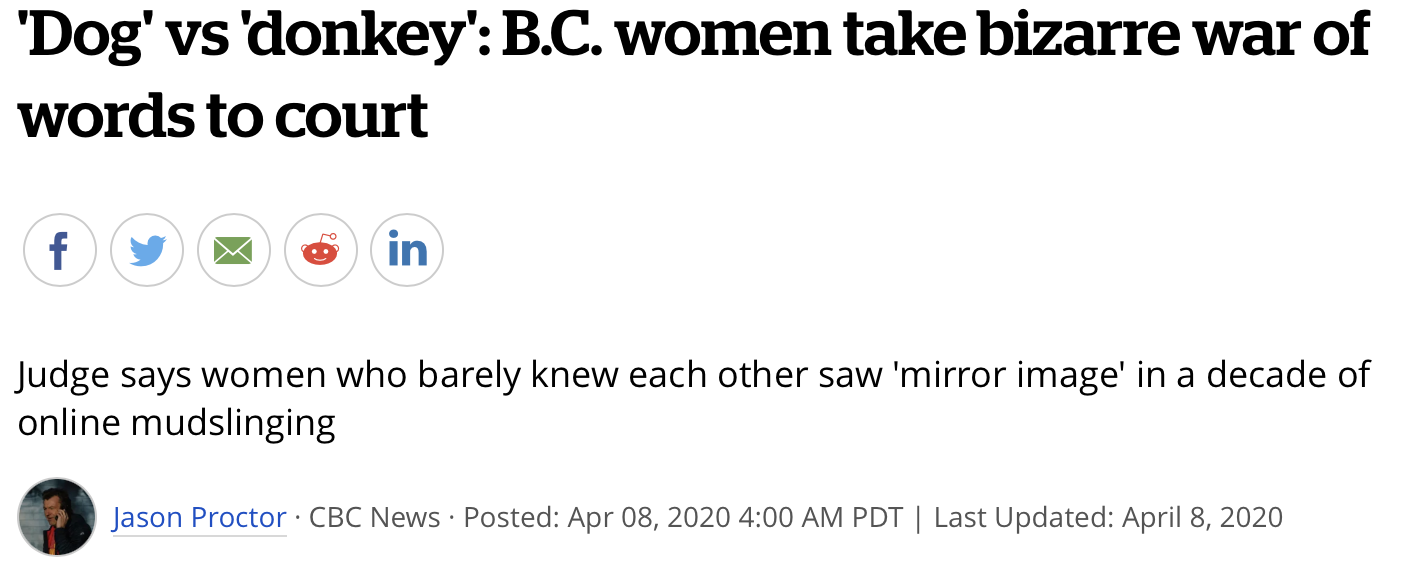Click 'online mudslinging' in the subheading

(176, 422)
